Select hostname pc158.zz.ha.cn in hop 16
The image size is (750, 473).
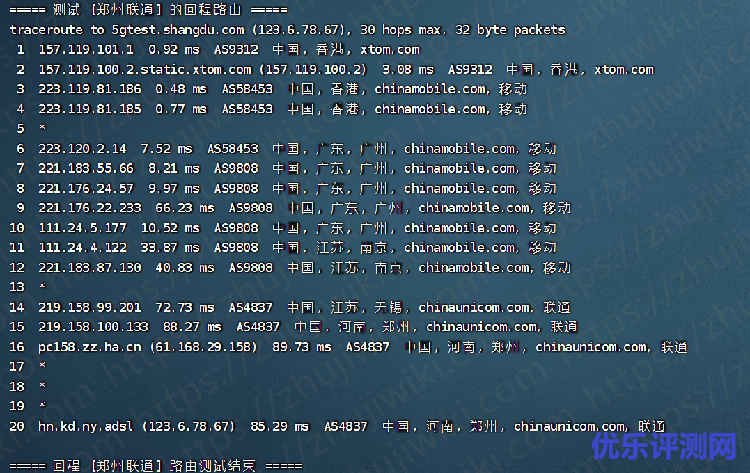(x=90, y=347)
